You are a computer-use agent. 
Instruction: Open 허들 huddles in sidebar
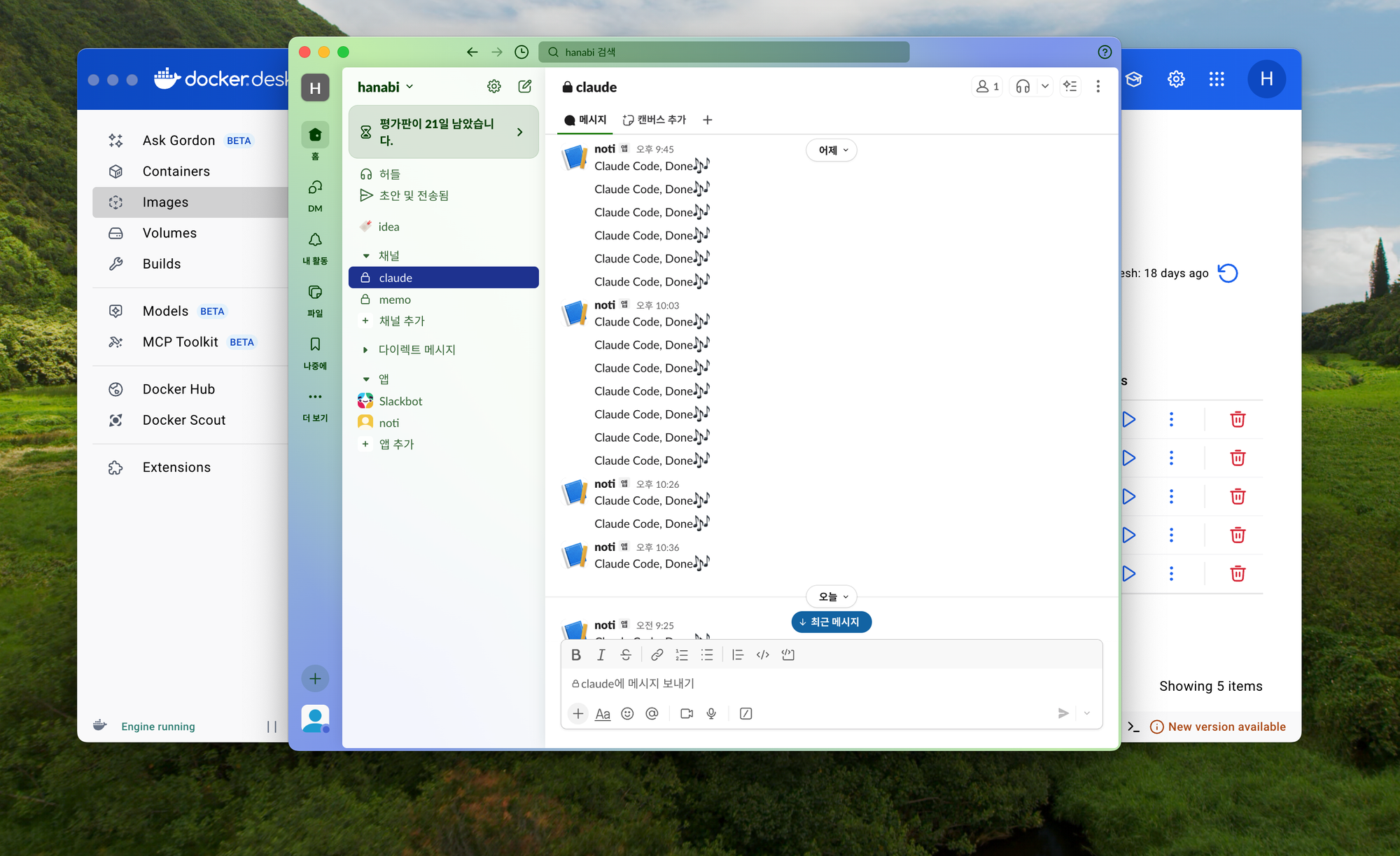coord(444,174)
